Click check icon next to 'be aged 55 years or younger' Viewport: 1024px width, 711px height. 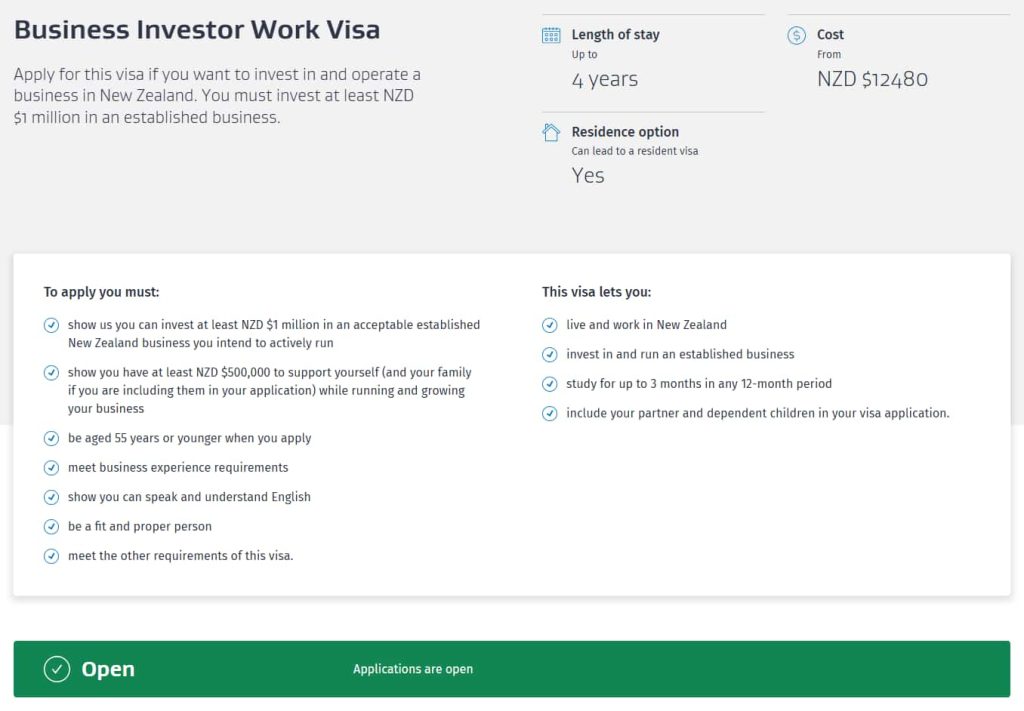52,438
